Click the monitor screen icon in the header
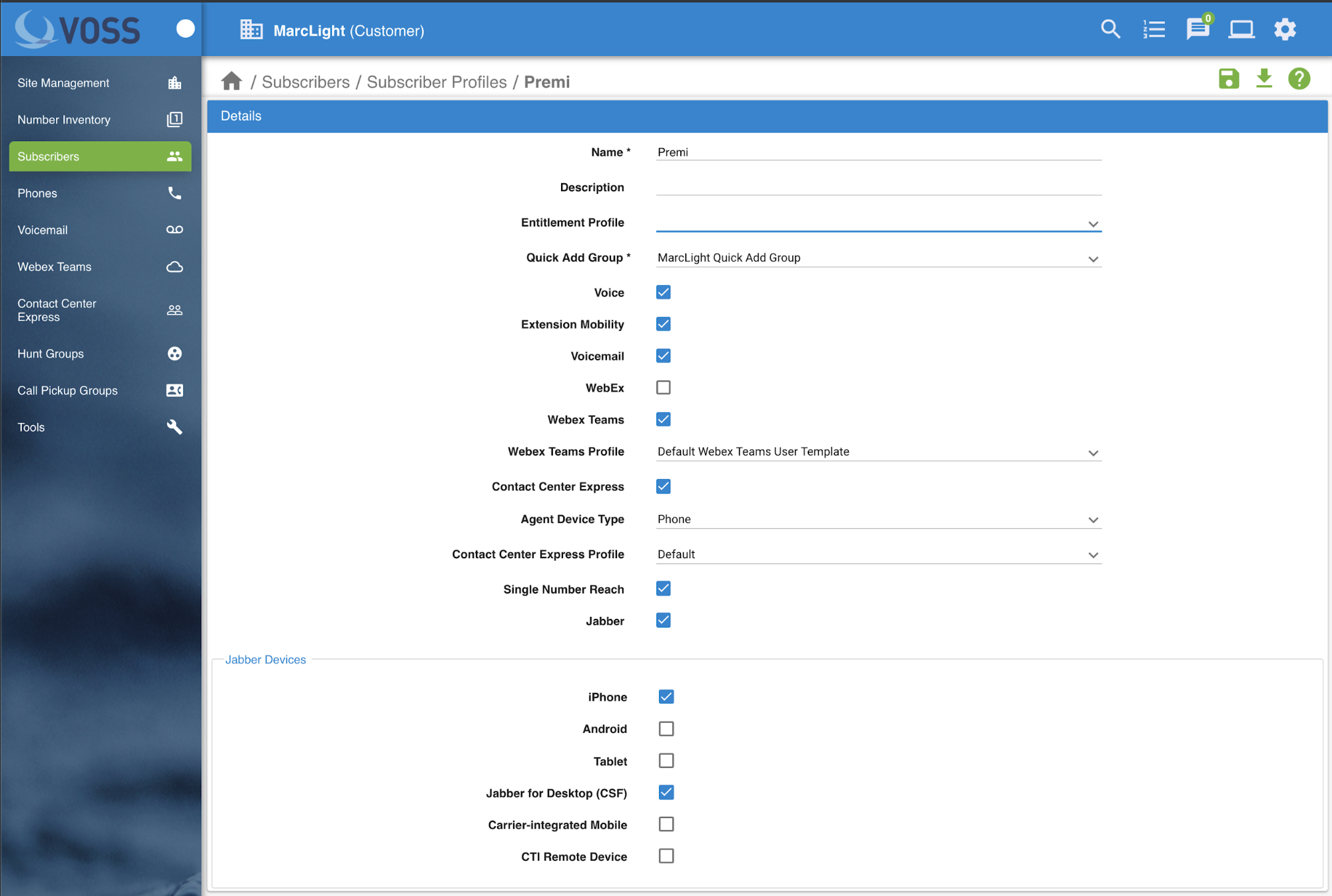The image size is (1332, 896). [1241, 29]
